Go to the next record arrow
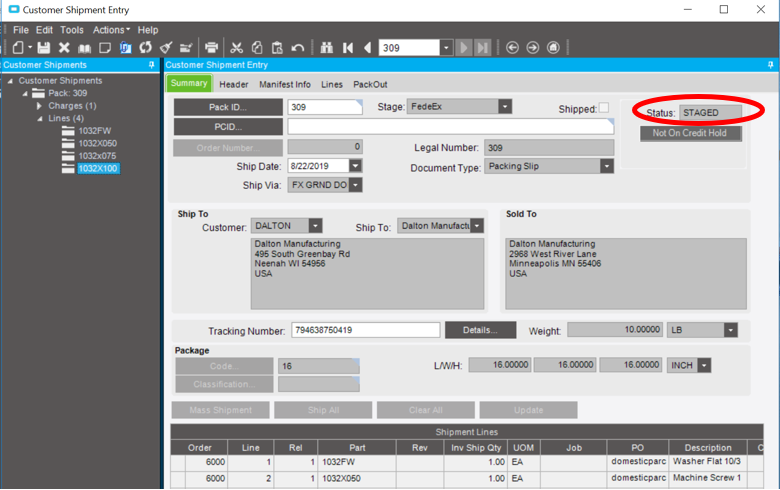 pyautogui.click(x=464, y=48)
